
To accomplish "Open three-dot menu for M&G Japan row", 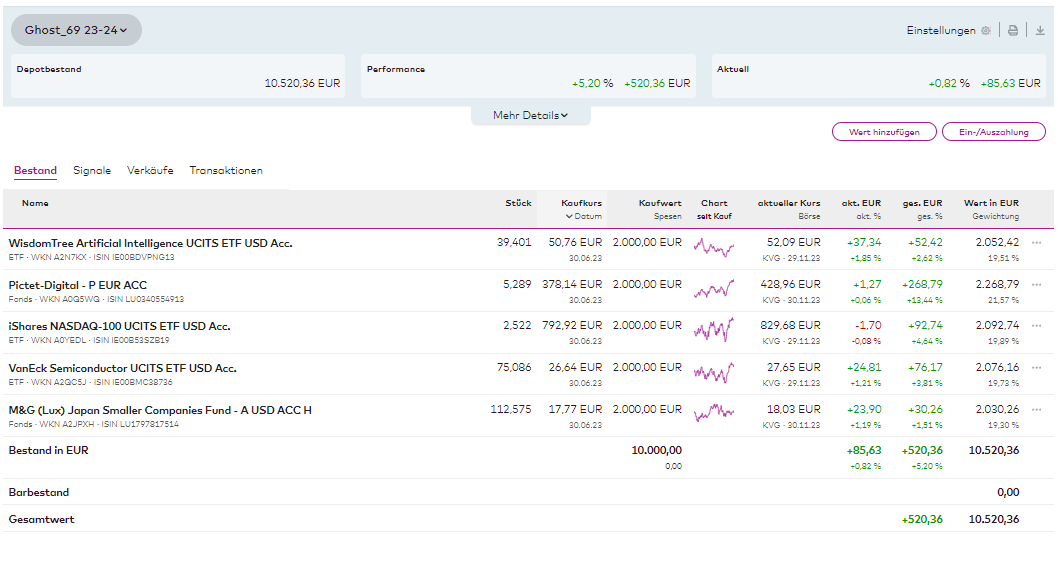I will point(1037,410).
